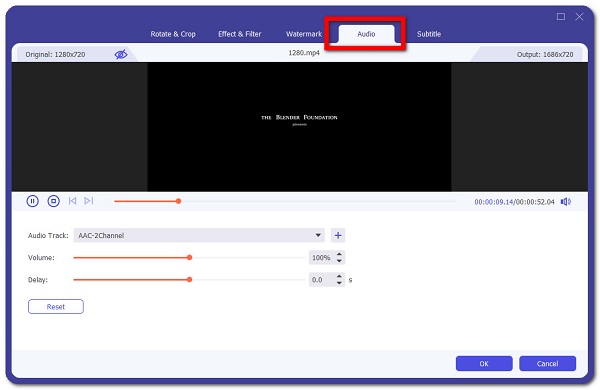Stop the video preview playback
Screen dimensions: 600x390
pos(53,201)
